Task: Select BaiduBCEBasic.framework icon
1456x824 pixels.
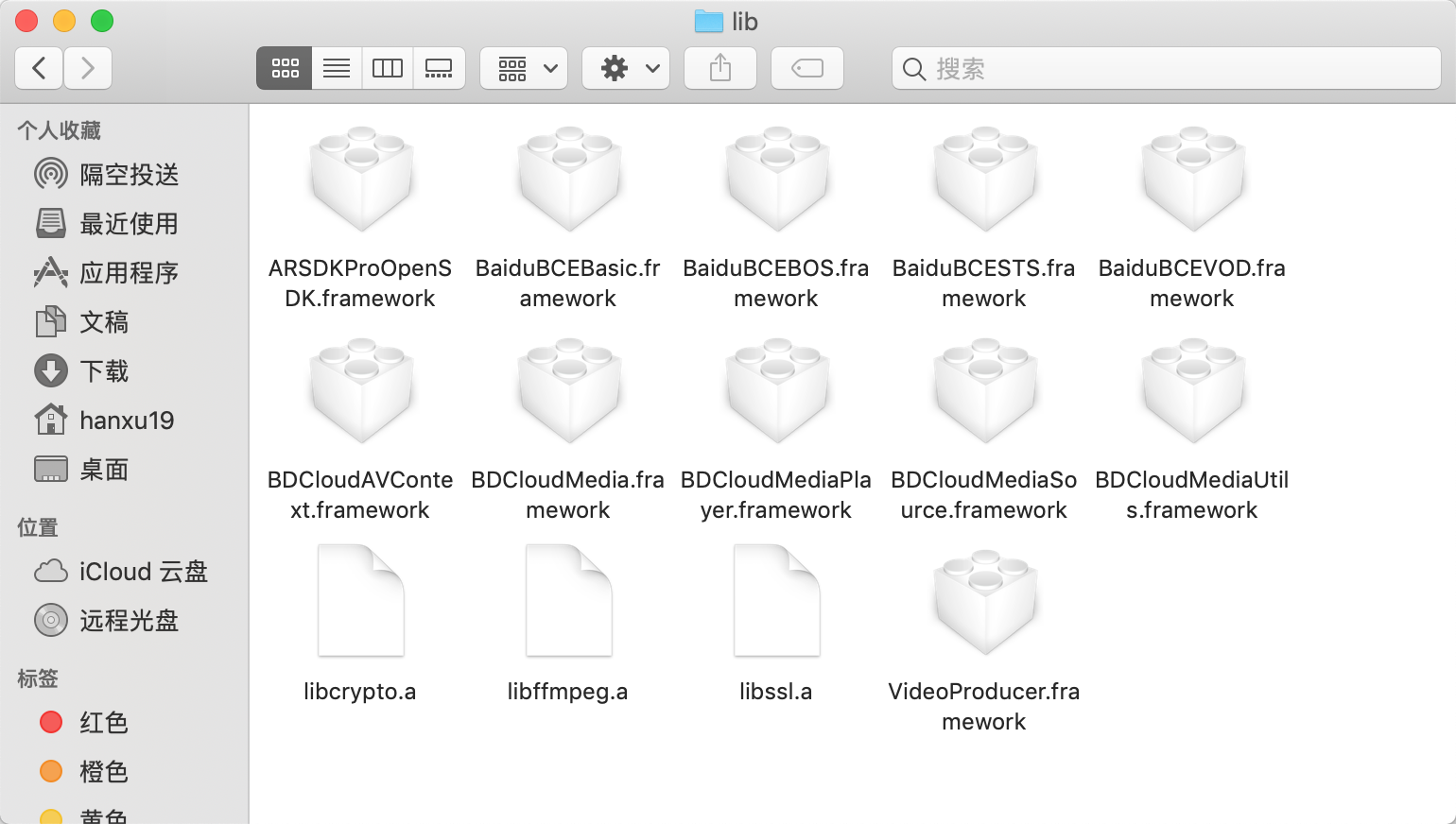Action: (x=569, y=179)
